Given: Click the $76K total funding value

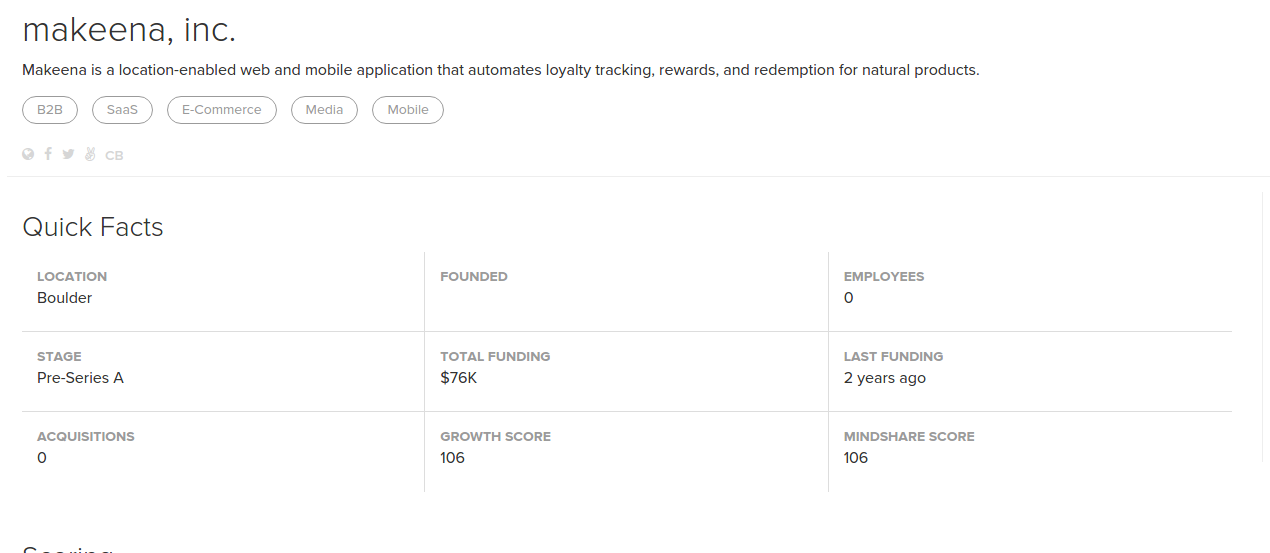Looking at the screenshot, I should [459, 378].
